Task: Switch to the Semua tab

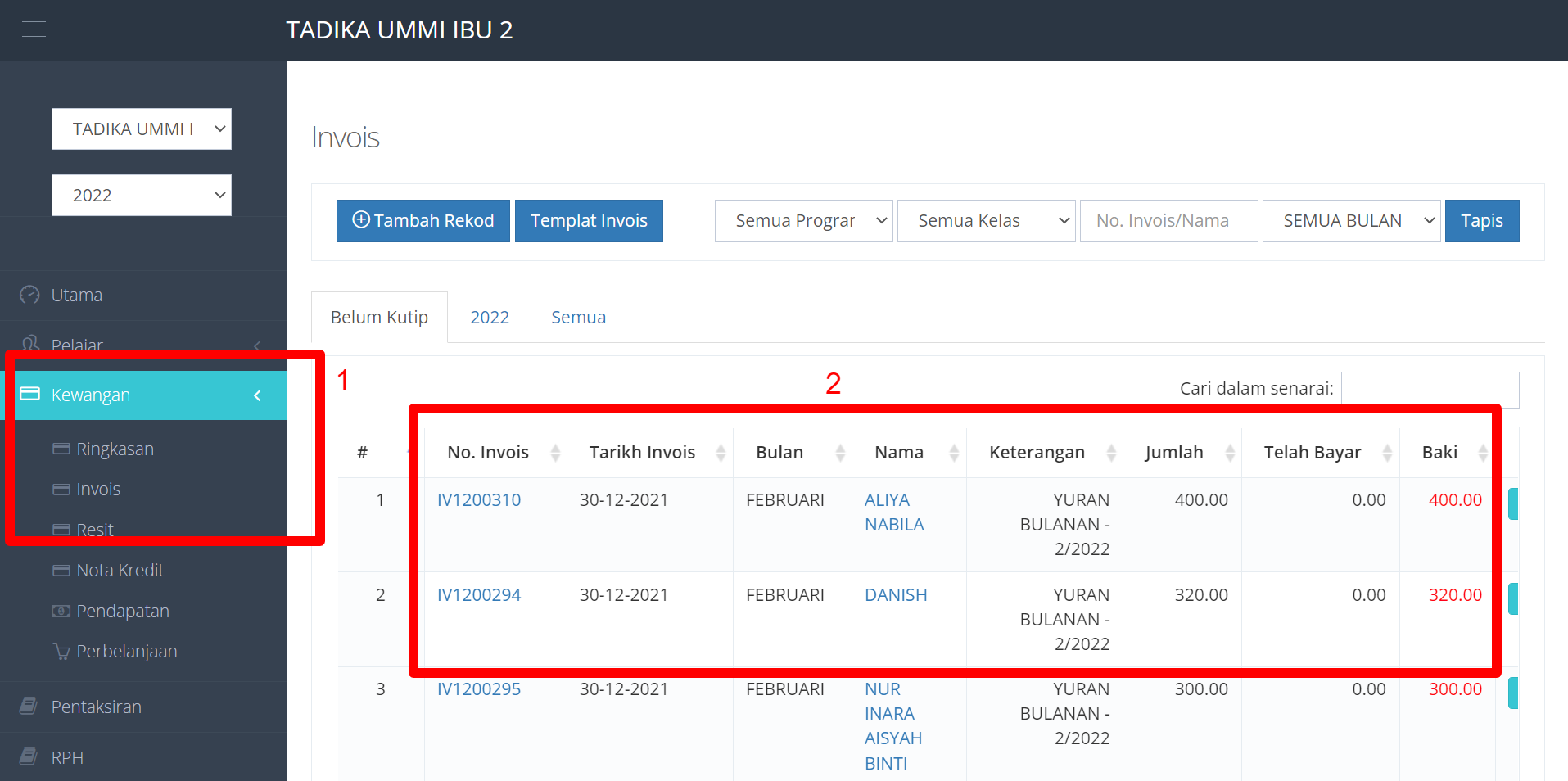Action: tap(578, 318)
